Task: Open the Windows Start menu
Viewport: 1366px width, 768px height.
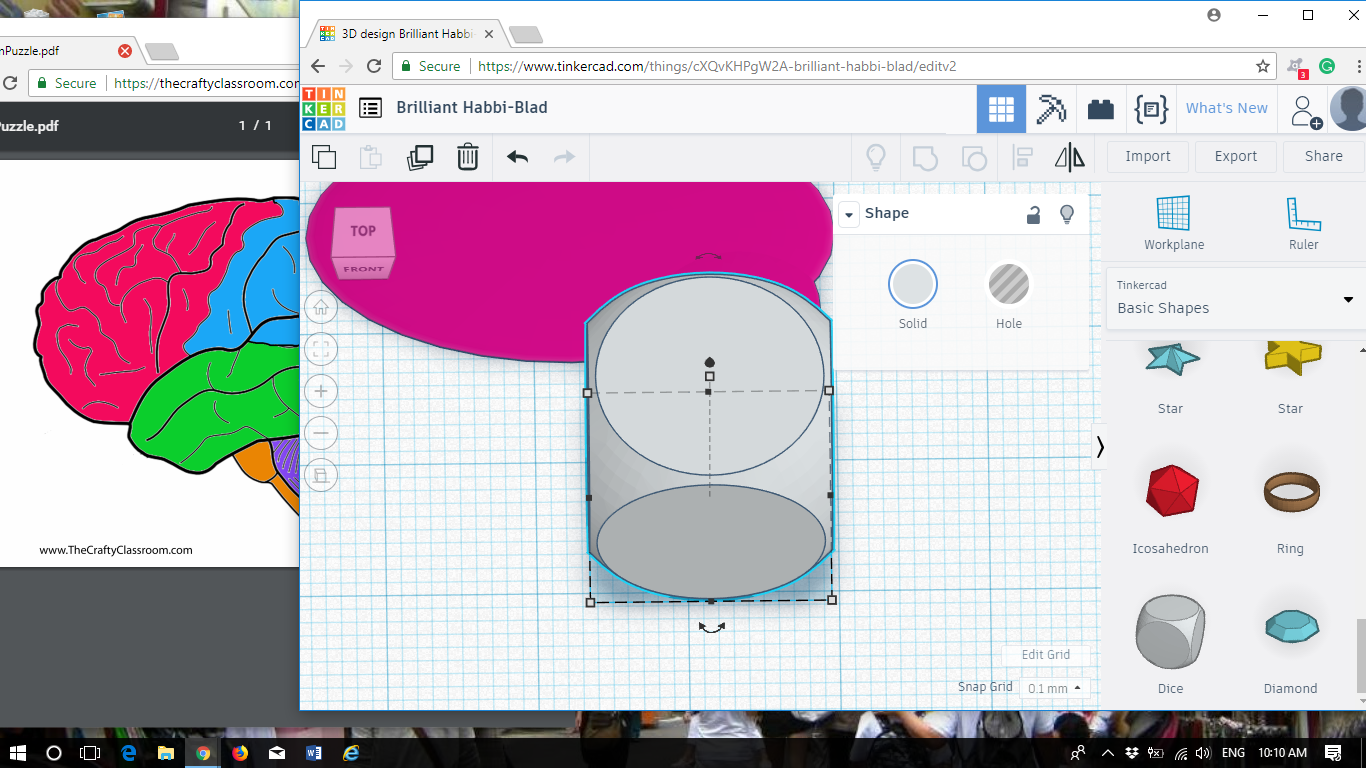Action: pos(18,752)
